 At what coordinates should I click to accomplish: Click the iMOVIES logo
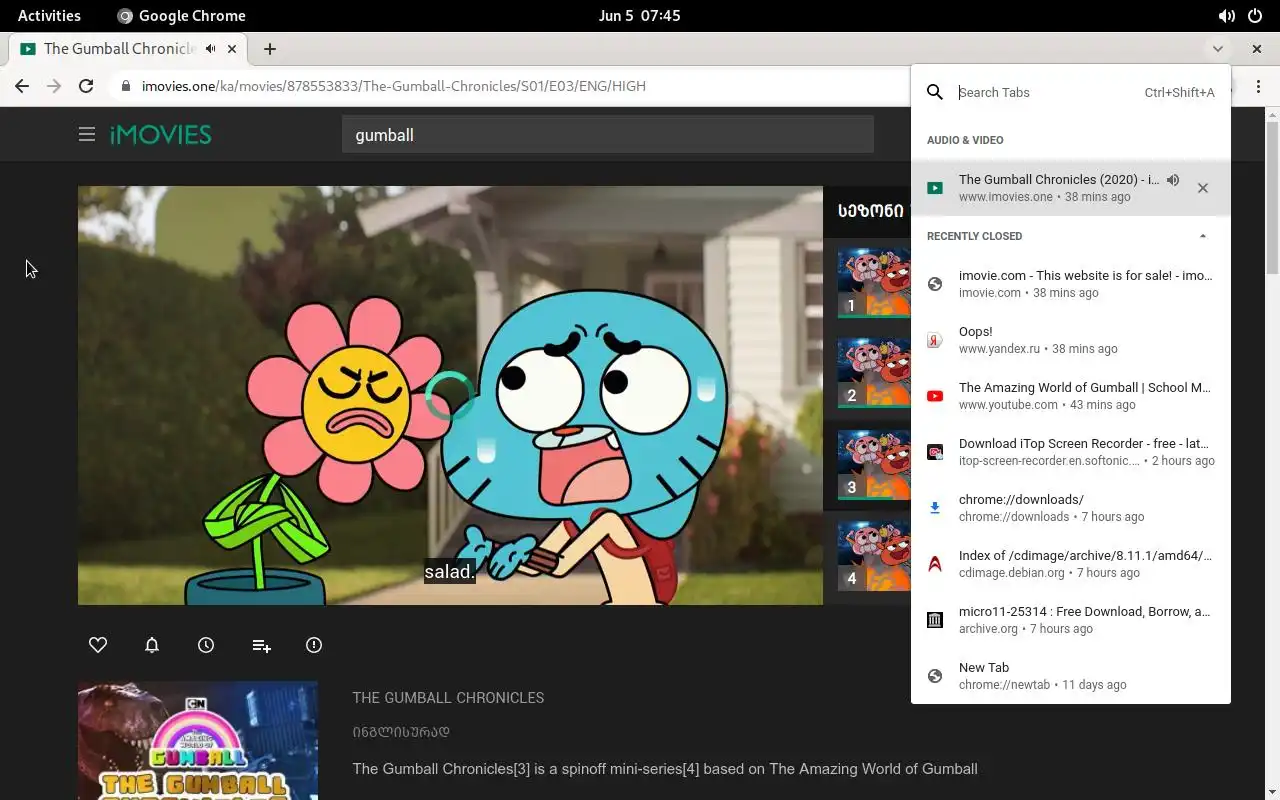(x=160, y=134)
